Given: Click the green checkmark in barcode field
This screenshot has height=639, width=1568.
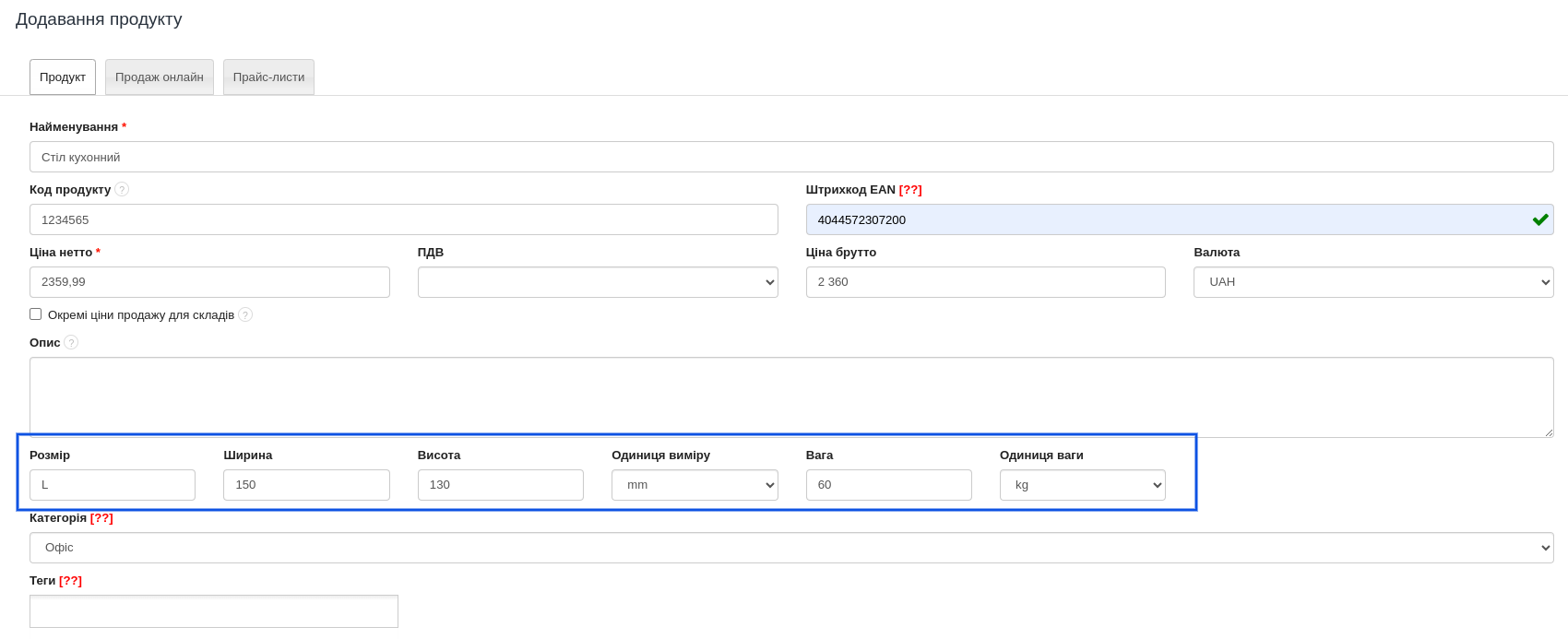Looking at the screenshot, I should (x=1539, y=219).
